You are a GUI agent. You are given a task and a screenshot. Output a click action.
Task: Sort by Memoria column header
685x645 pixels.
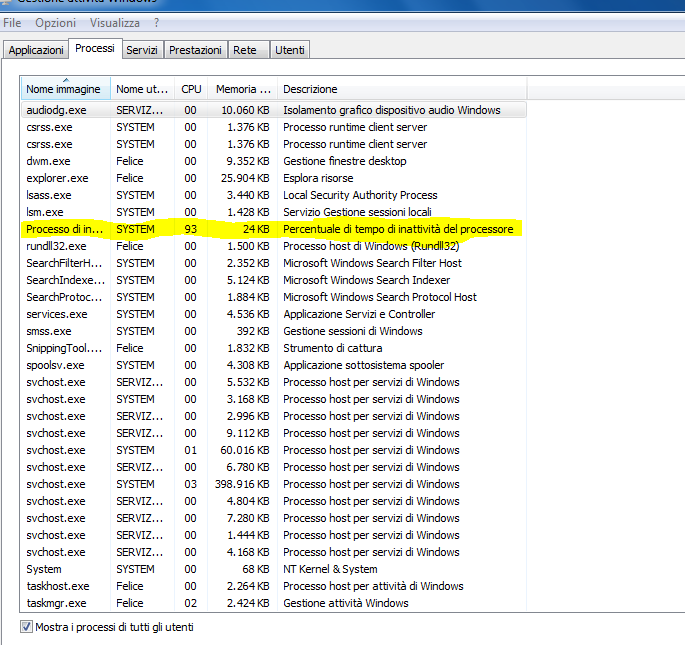pyautogui.click(x=242, y=89)
